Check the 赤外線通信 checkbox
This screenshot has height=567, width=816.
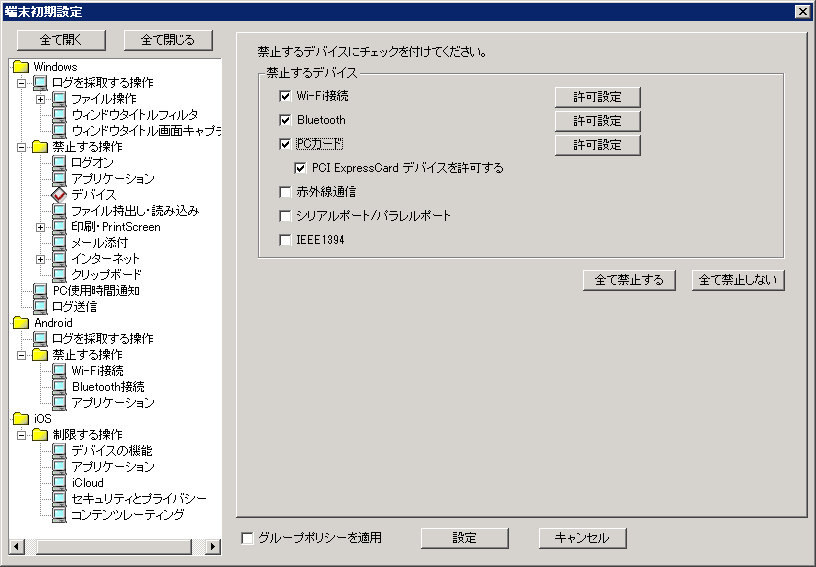click(285, 192)
